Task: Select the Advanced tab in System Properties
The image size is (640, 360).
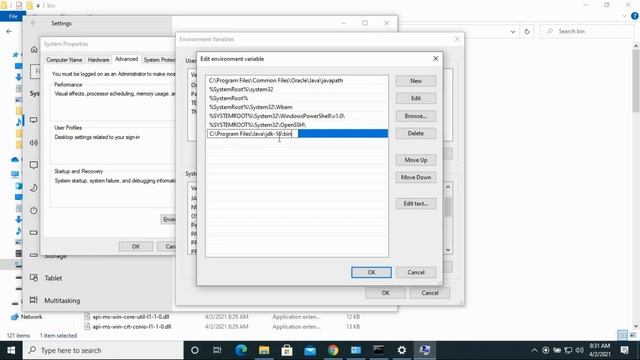Action: 127,59
